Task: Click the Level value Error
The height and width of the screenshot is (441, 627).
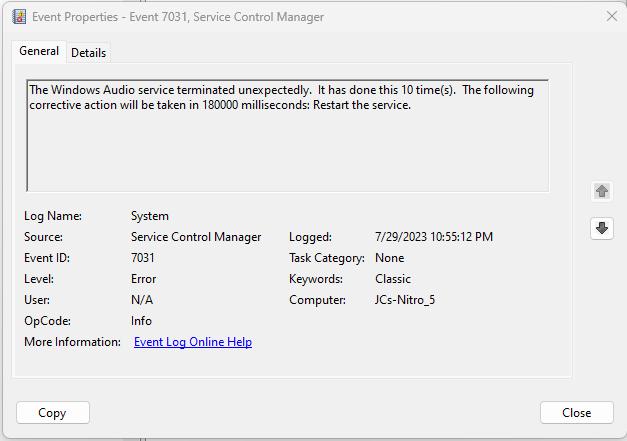Action: pos(144,279)
